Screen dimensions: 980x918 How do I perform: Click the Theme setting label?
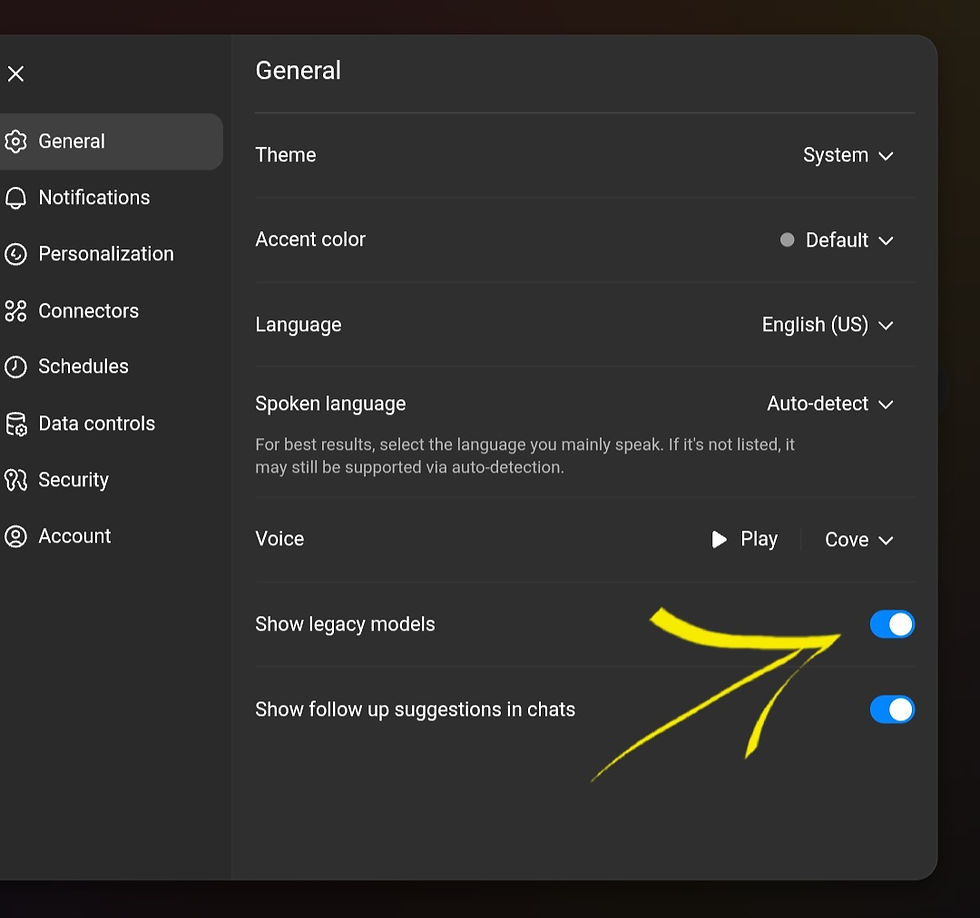[x=286, y=155]
